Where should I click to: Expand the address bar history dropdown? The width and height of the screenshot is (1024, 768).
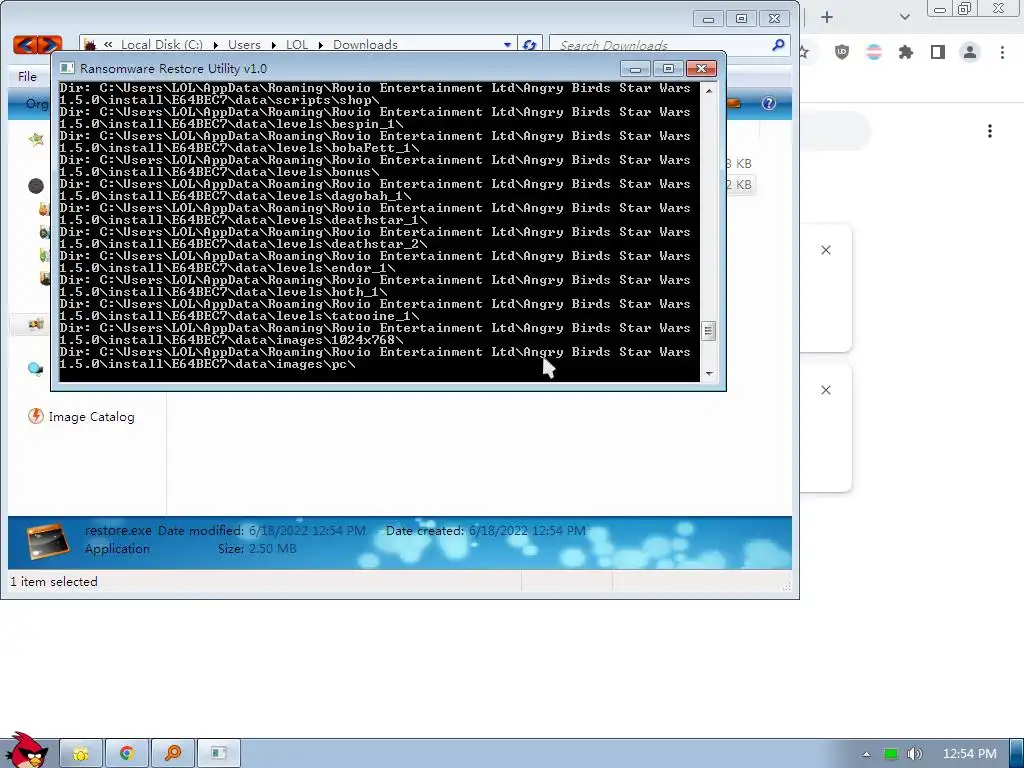pyautogui.click(x=507, y=44)
